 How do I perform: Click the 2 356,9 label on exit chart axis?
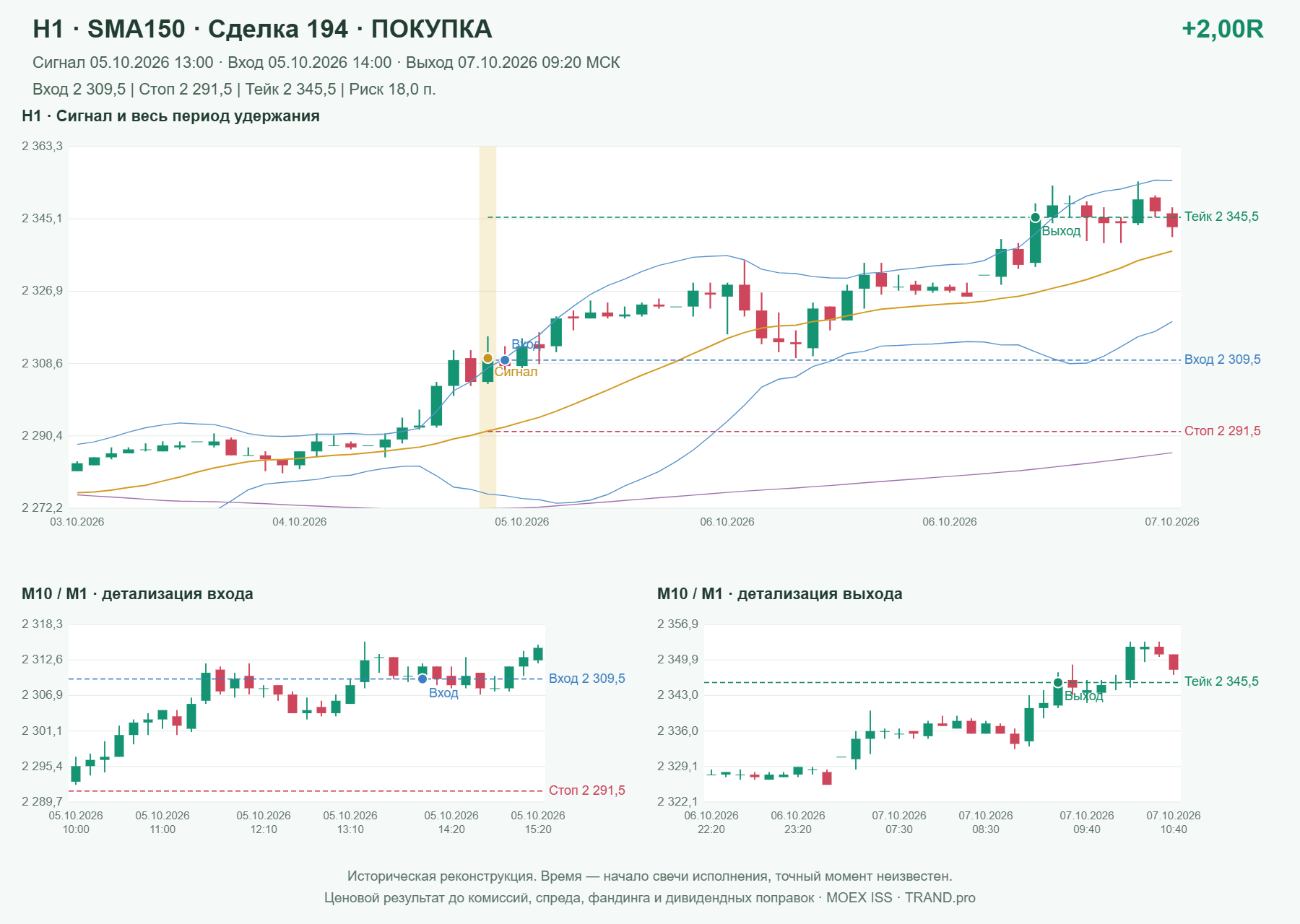coord(677,624)
